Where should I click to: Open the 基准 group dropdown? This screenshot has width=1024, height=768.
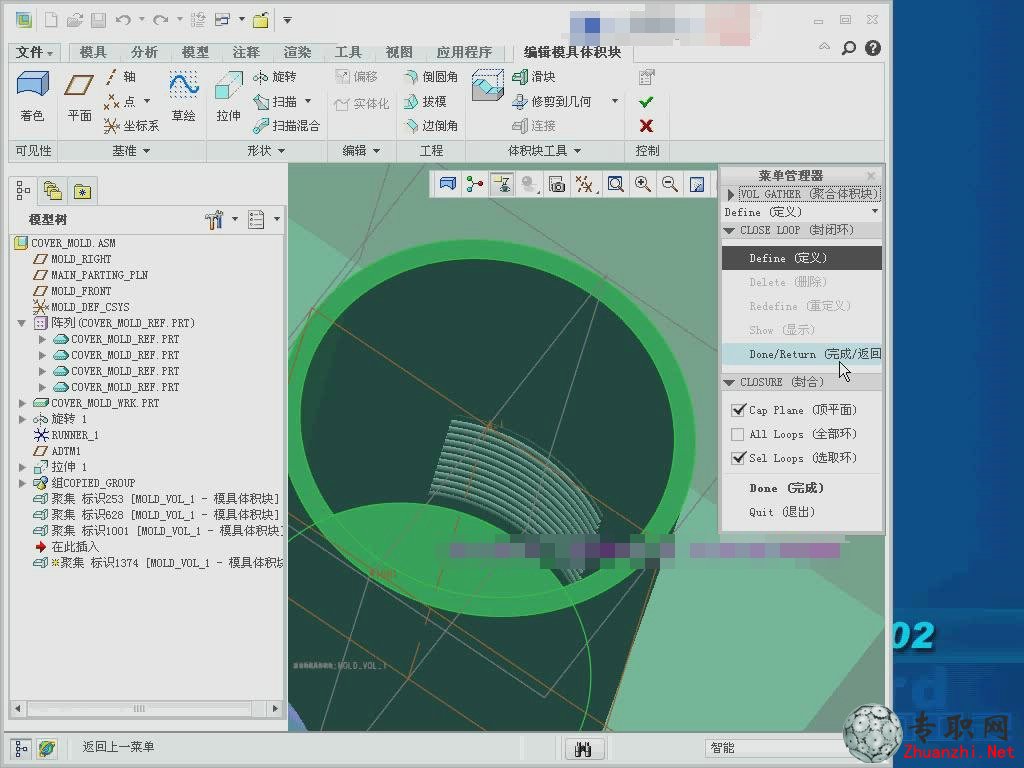pyautogui.click(x=131, y=151)
